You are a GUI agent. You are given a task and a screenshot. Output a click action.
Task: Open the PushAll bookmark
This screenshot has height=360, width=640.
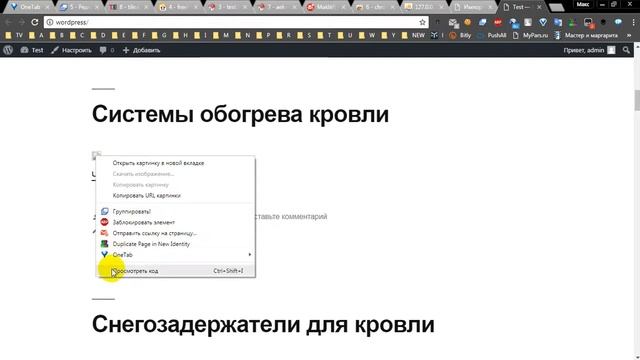pyautogui.click(x=491, y=36)
